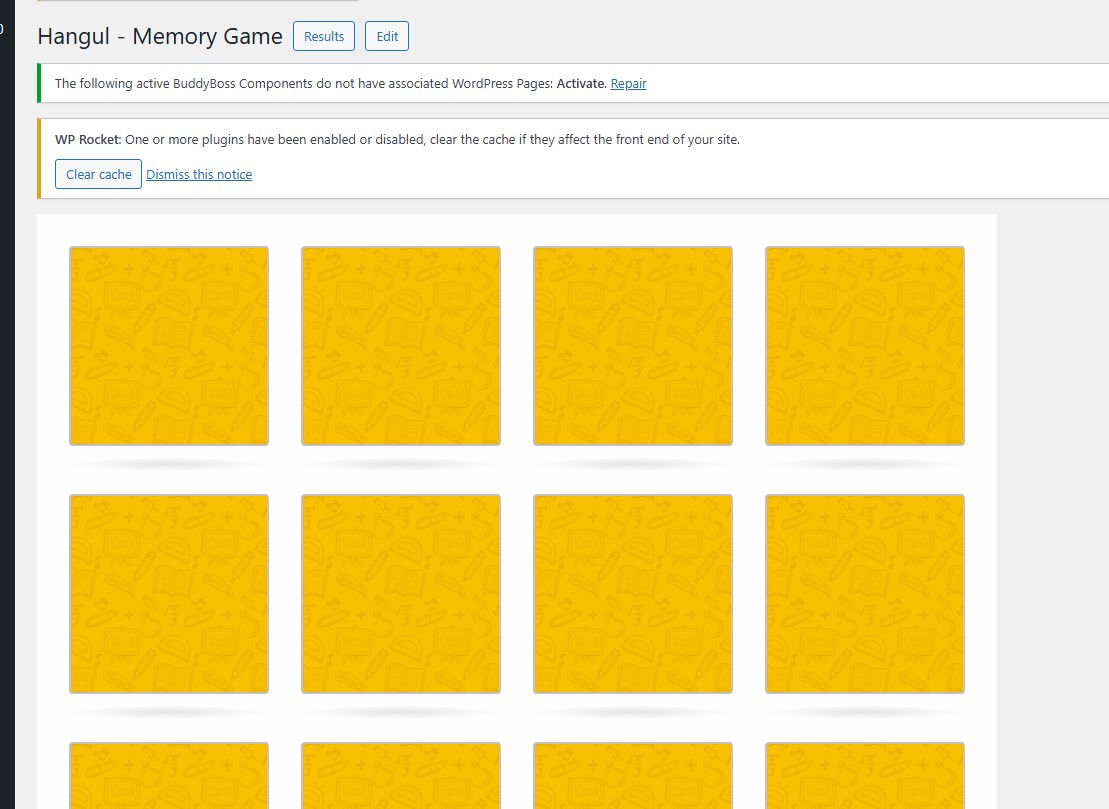Flip the fourth card in the bottom row
This screenshot has width=1109, height=809.
865,776
